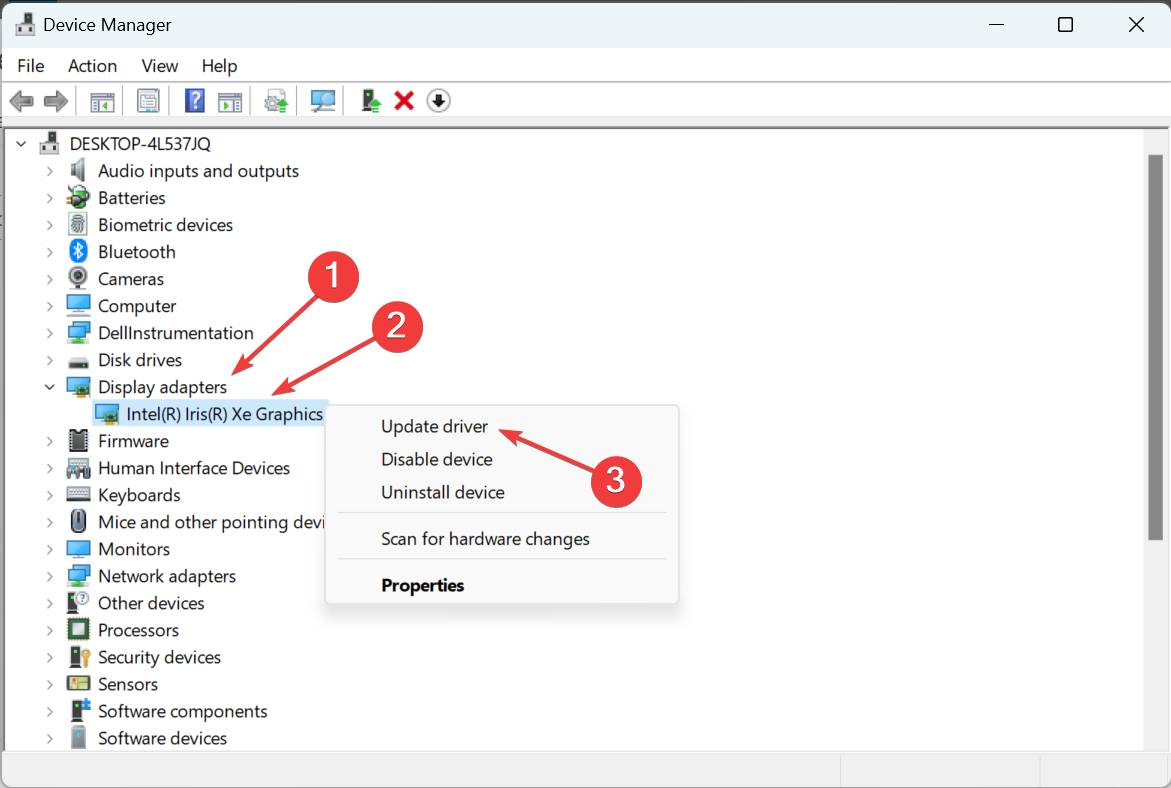Select Intel(R) Iris(R) Xe Graphics row

tap(211, 414)
